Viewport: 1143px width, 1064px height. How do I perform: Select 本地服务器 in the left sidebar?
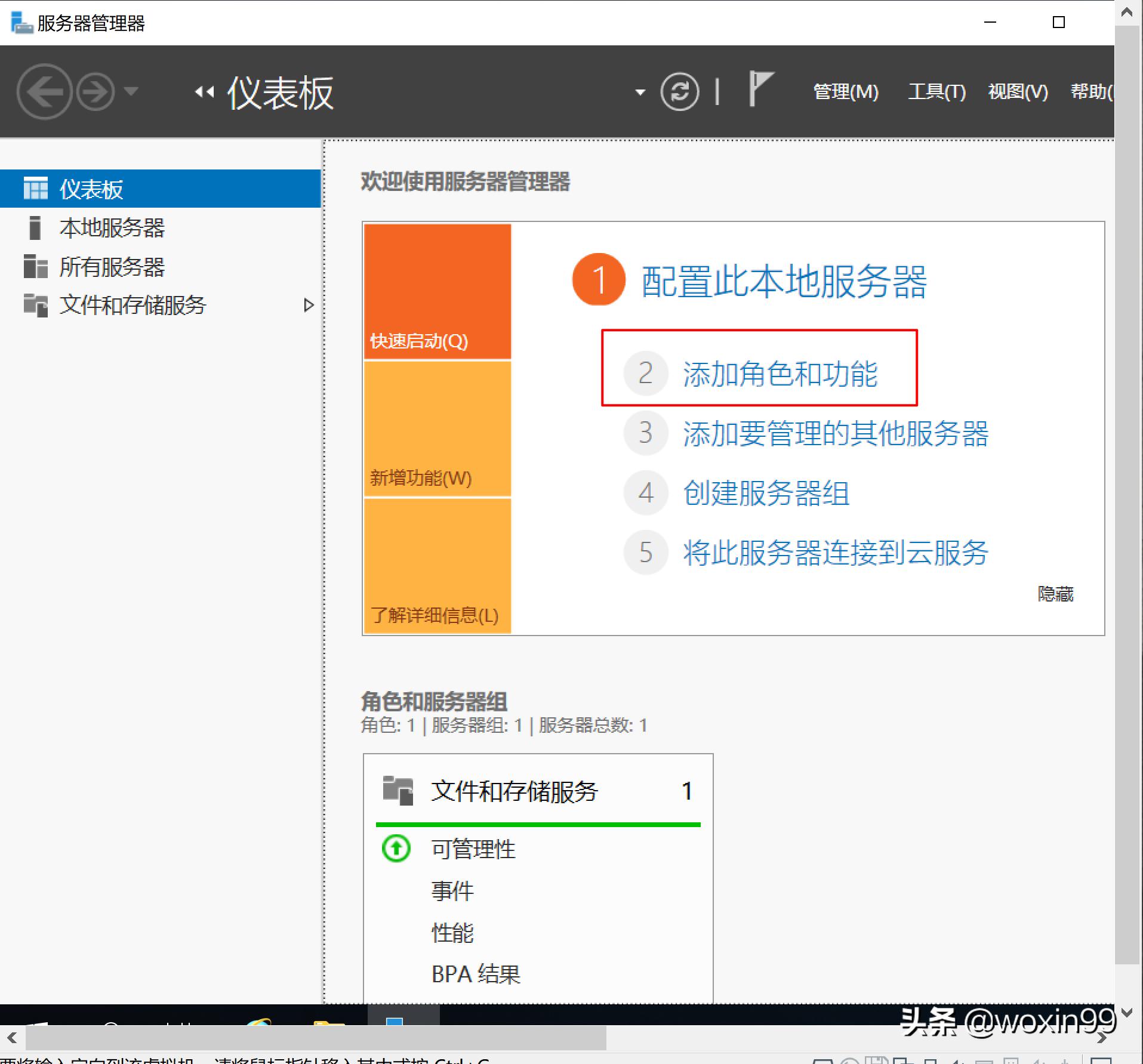click(112, 228)
